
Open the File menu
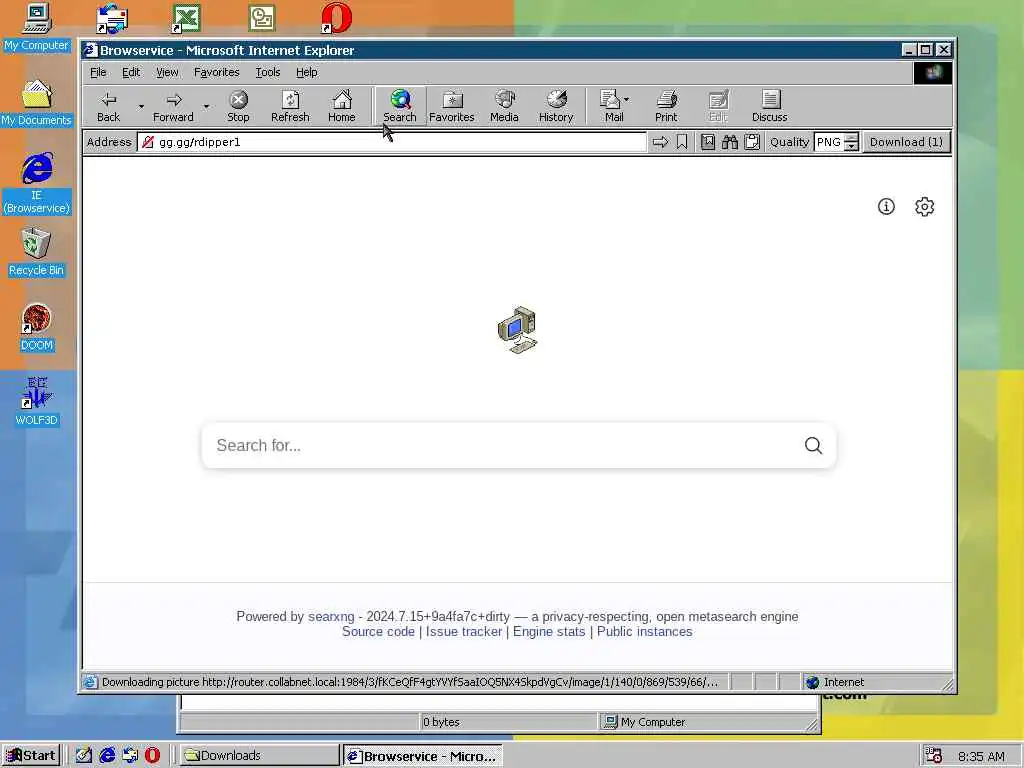(x=98, y=72)
